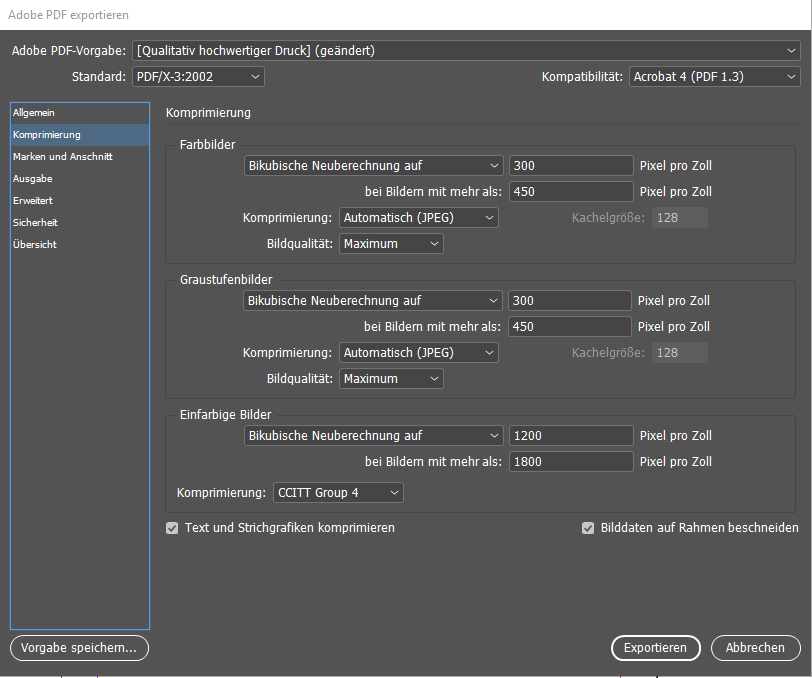Viewport: 812px width, 678px height.
Task: Open Farbbilder Komprimierung Automatisch (JPEG) dropdown
Action: (x=419, y=218)
